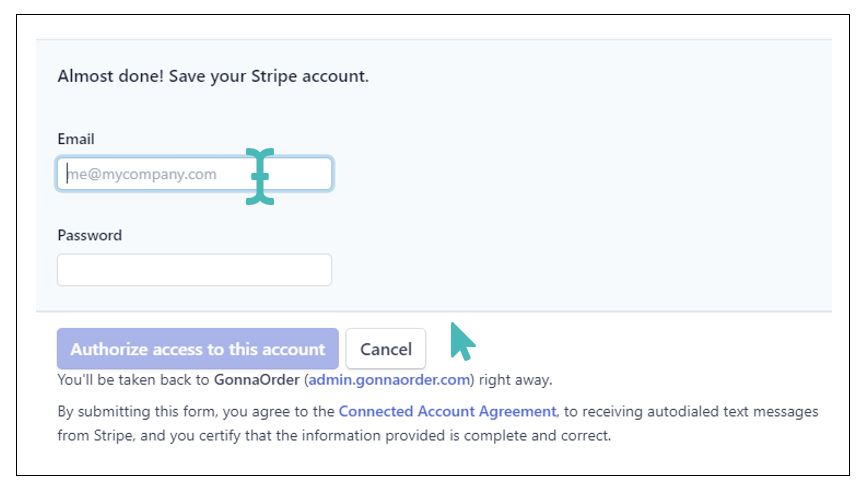Open the admin.gonnaorder.com link

389,380
